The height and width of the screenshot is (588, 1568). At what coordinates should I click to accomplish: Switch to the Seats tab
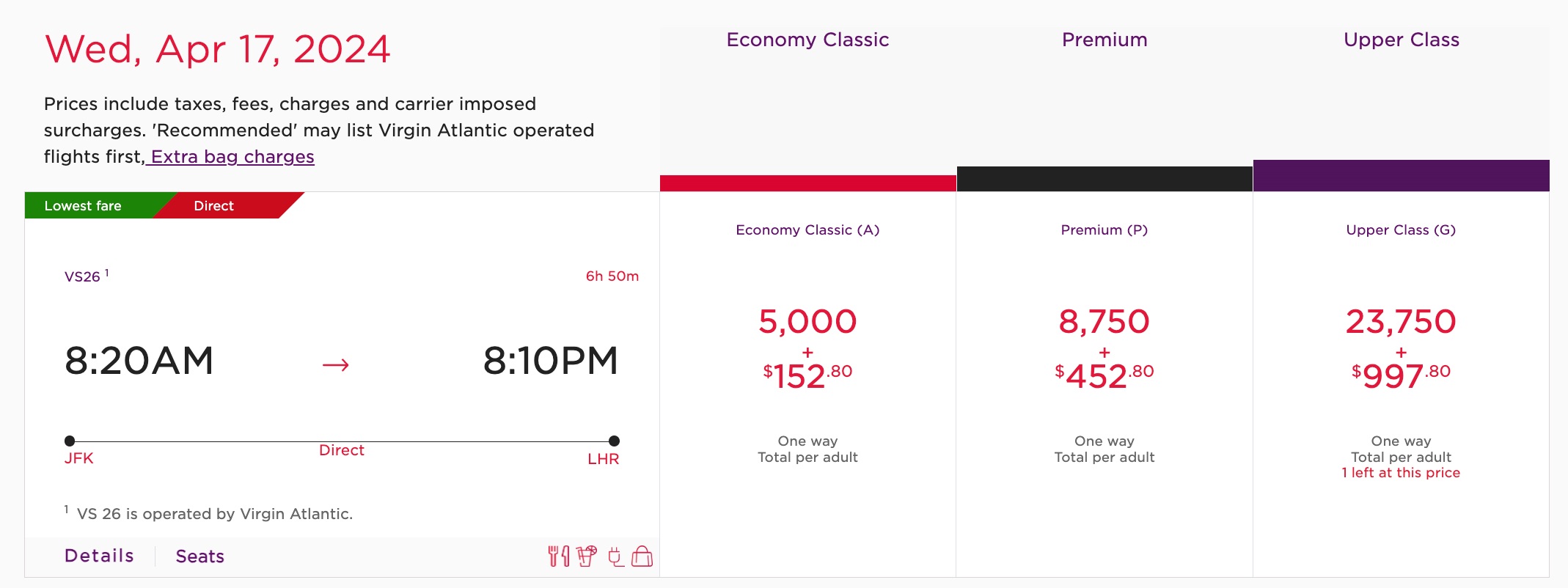198,556
